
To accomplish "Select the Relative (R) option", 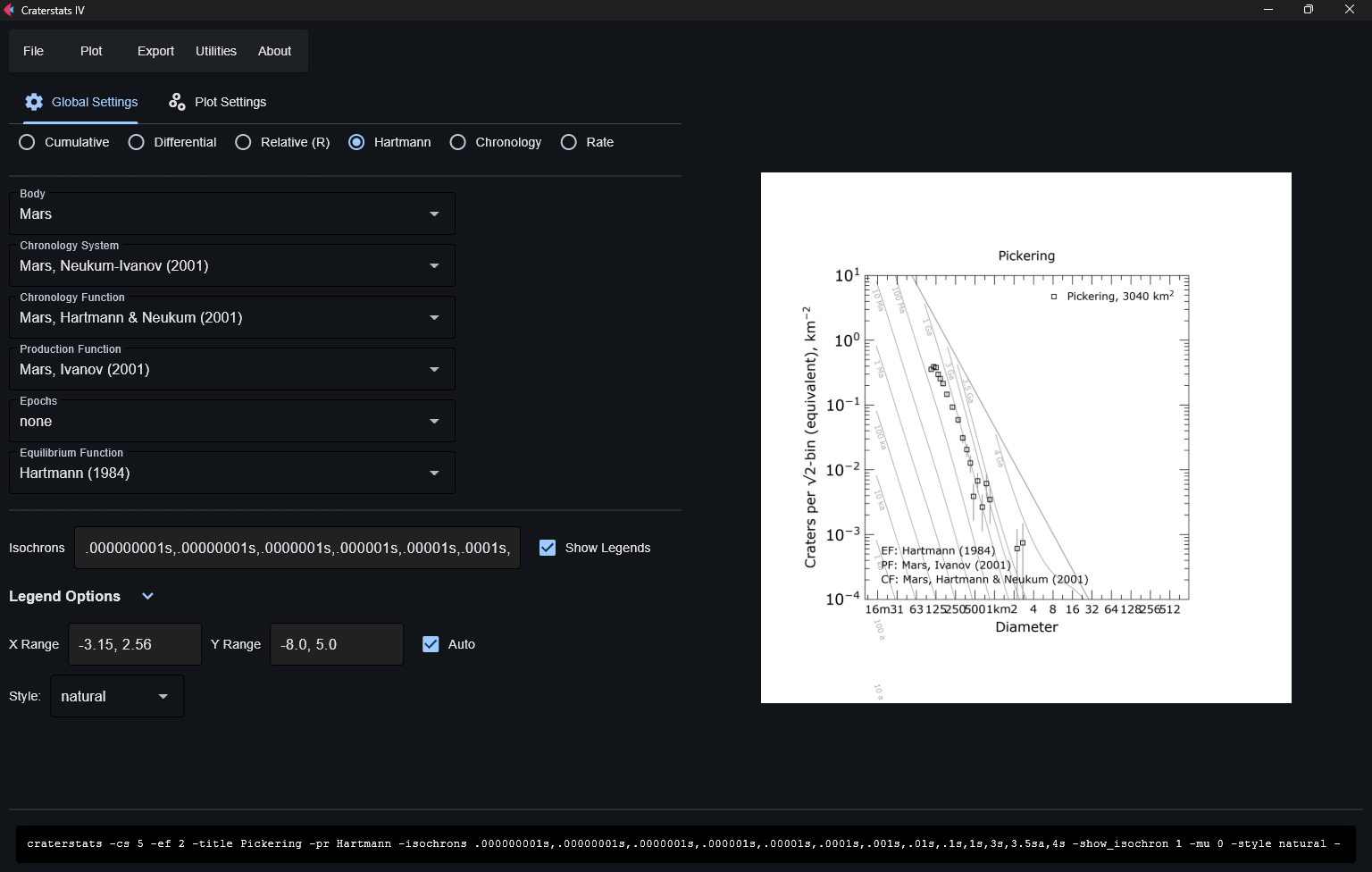I will pyautogui.click(x=242, y=142).
